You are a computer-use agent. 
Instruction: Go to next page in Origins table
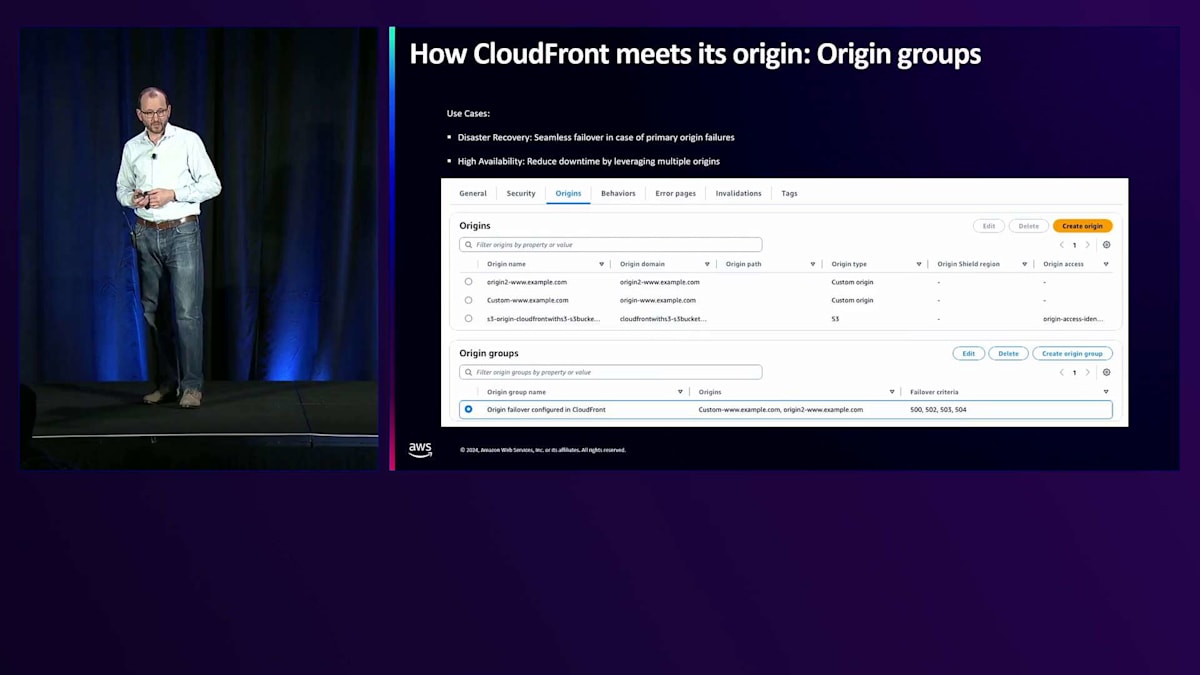click(1088, 245)
